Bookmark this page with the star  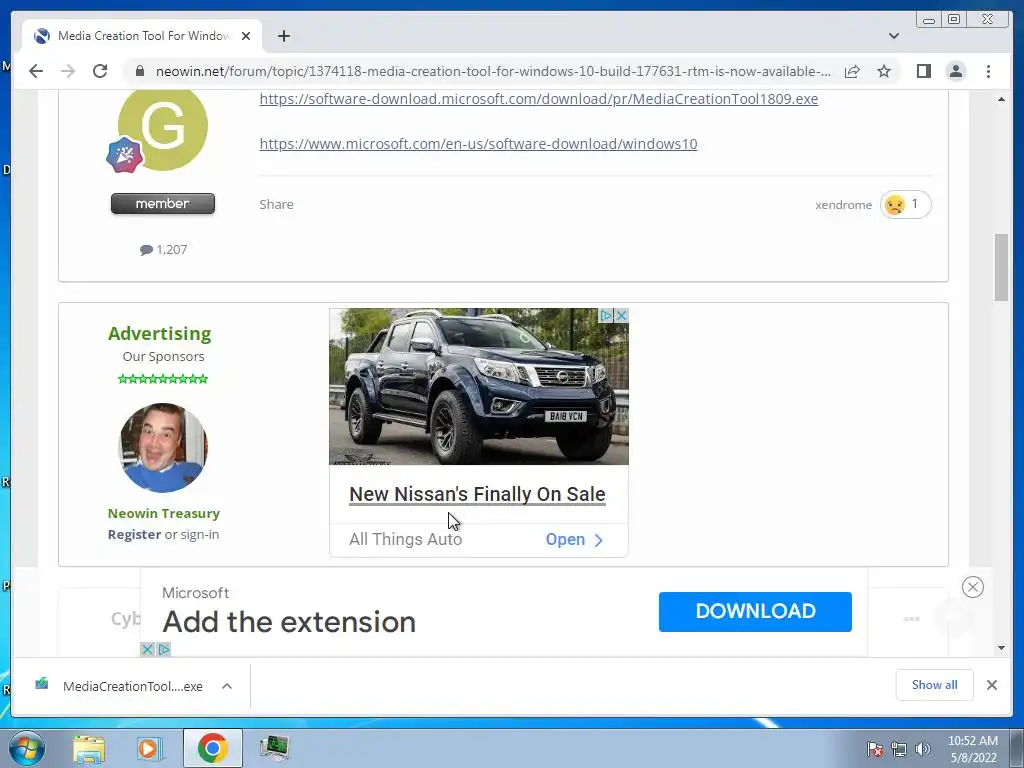point(884,71)
